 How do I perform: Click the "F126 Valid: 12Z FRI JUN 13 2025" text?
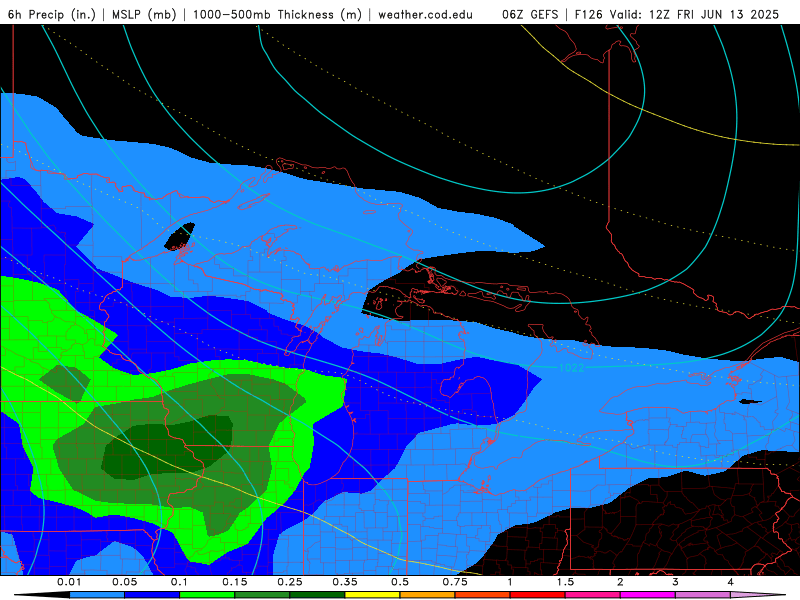[677, 14]
